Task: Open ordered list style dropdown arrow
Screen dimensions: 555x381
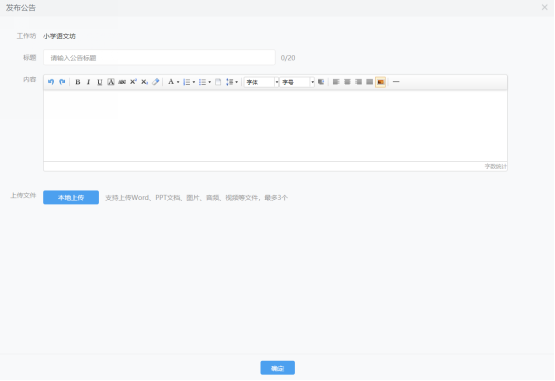Action: [194, 82]
